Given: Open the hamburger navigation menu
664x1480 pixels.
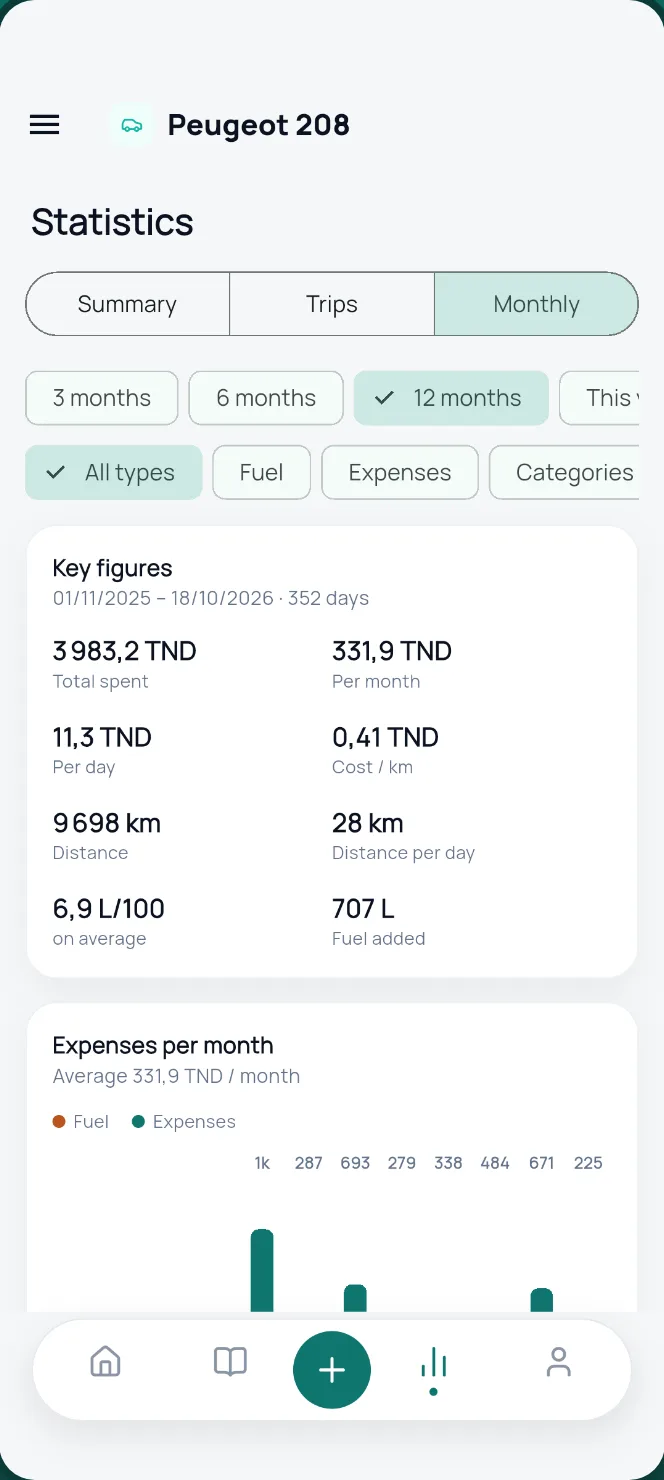Looking at the screenshot, I should (x=44, y=125).
